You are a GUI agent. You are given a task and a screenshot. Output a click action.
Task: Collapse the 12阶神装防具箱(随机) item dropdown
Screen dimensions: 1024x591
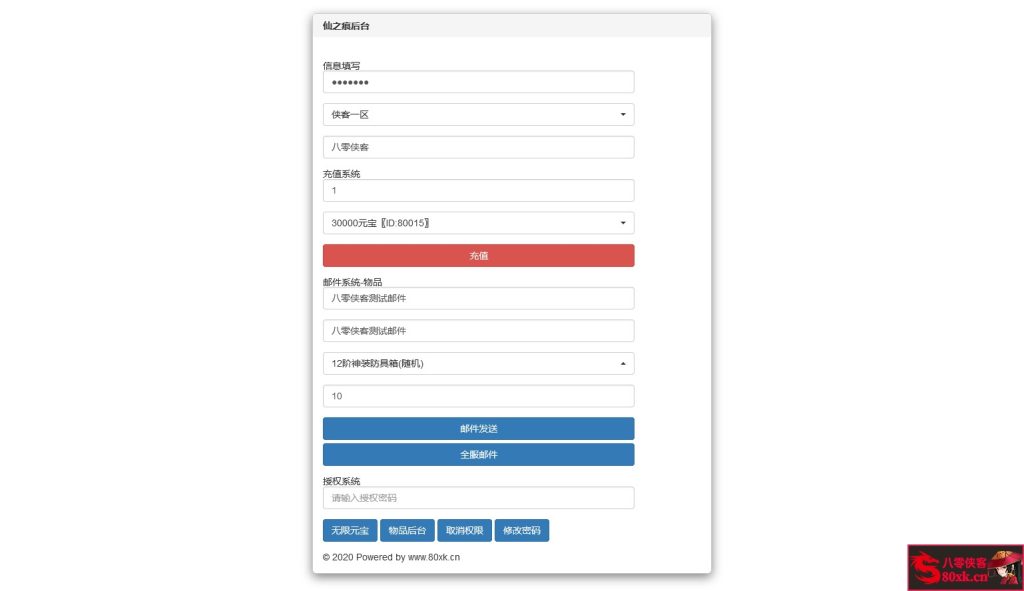[x=478, y=363]
